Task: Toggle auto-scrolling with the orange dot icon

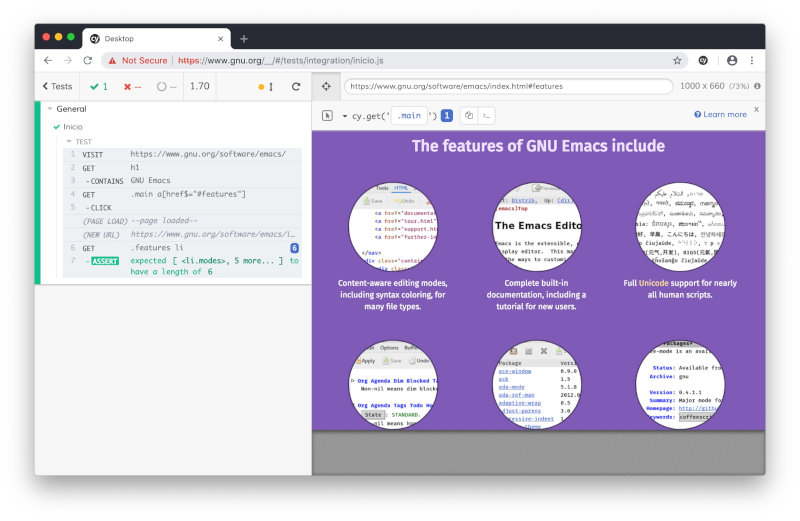Action: (262, 87)
